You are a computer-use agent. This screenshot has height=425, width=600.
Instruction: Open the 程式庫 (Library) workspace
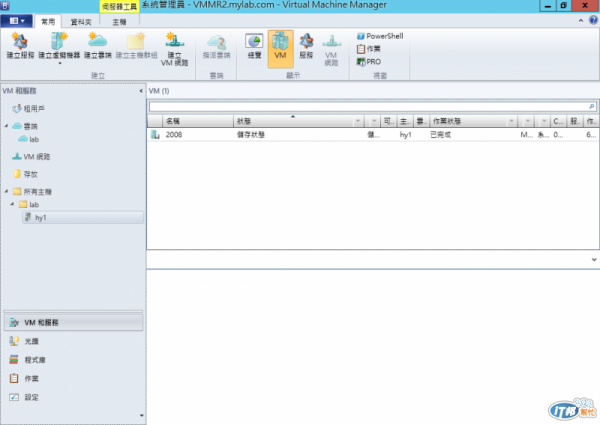27,360
